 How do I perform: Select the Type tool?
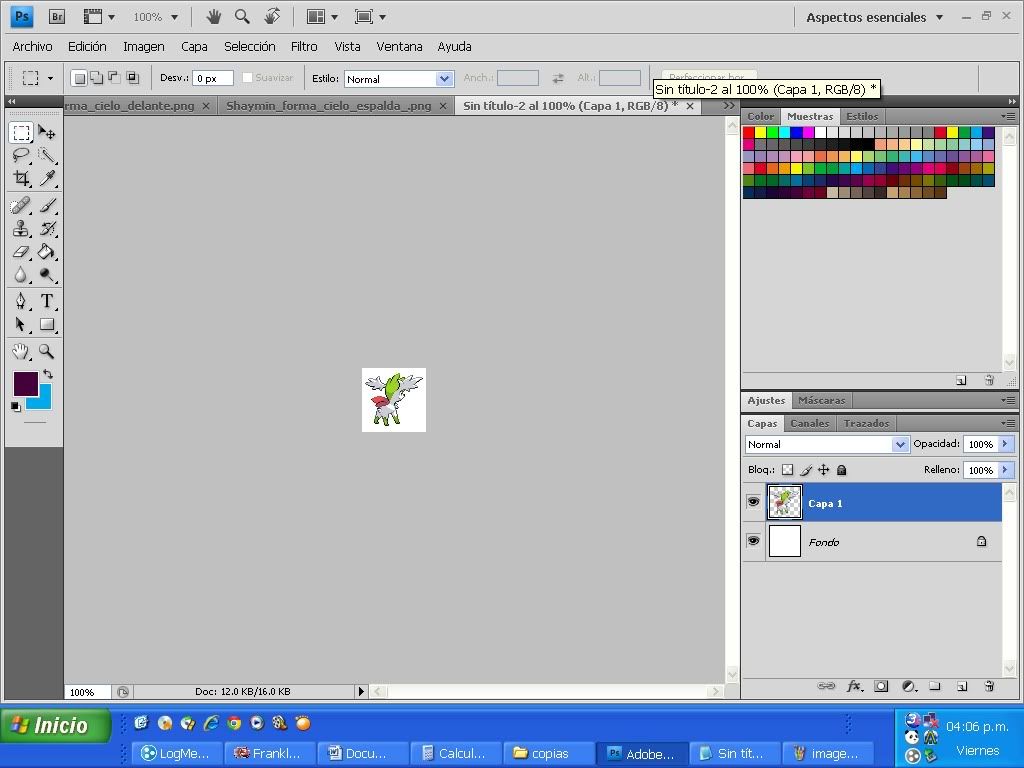point(46,301)
